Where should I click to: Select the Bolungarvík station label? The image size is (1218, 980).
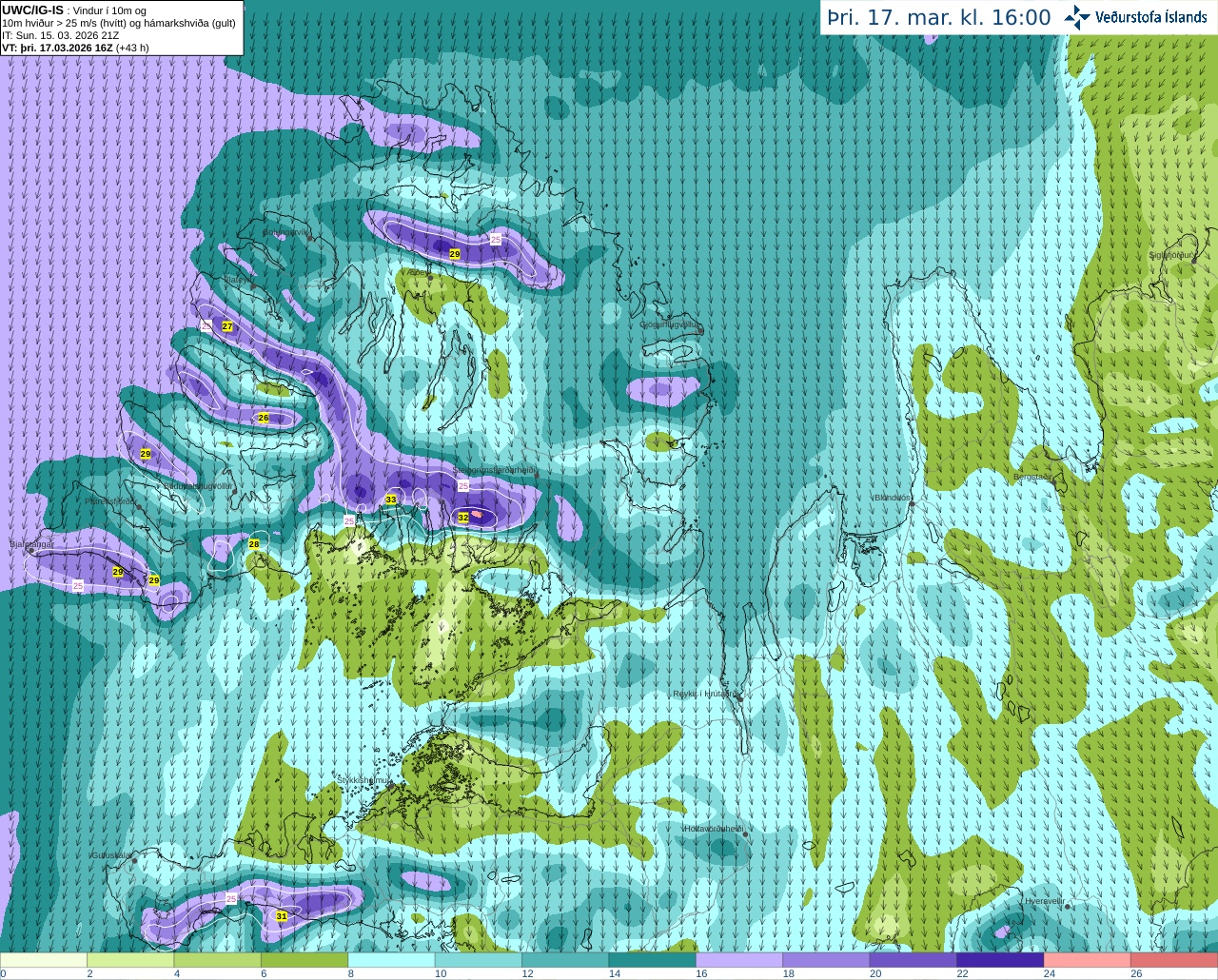285,231
